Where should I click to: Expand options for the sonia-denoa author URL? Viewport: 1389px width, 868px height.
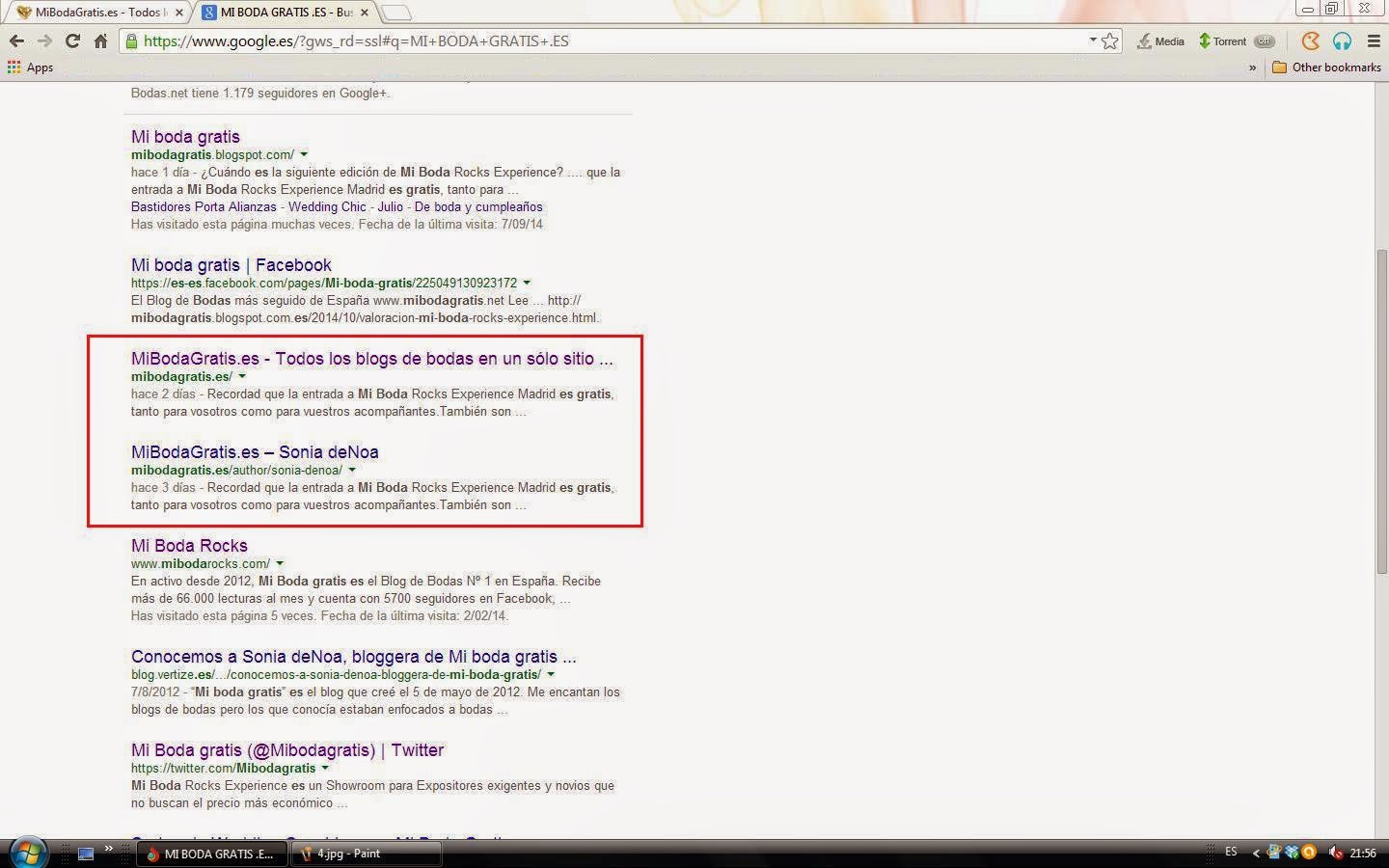(352, 470)
